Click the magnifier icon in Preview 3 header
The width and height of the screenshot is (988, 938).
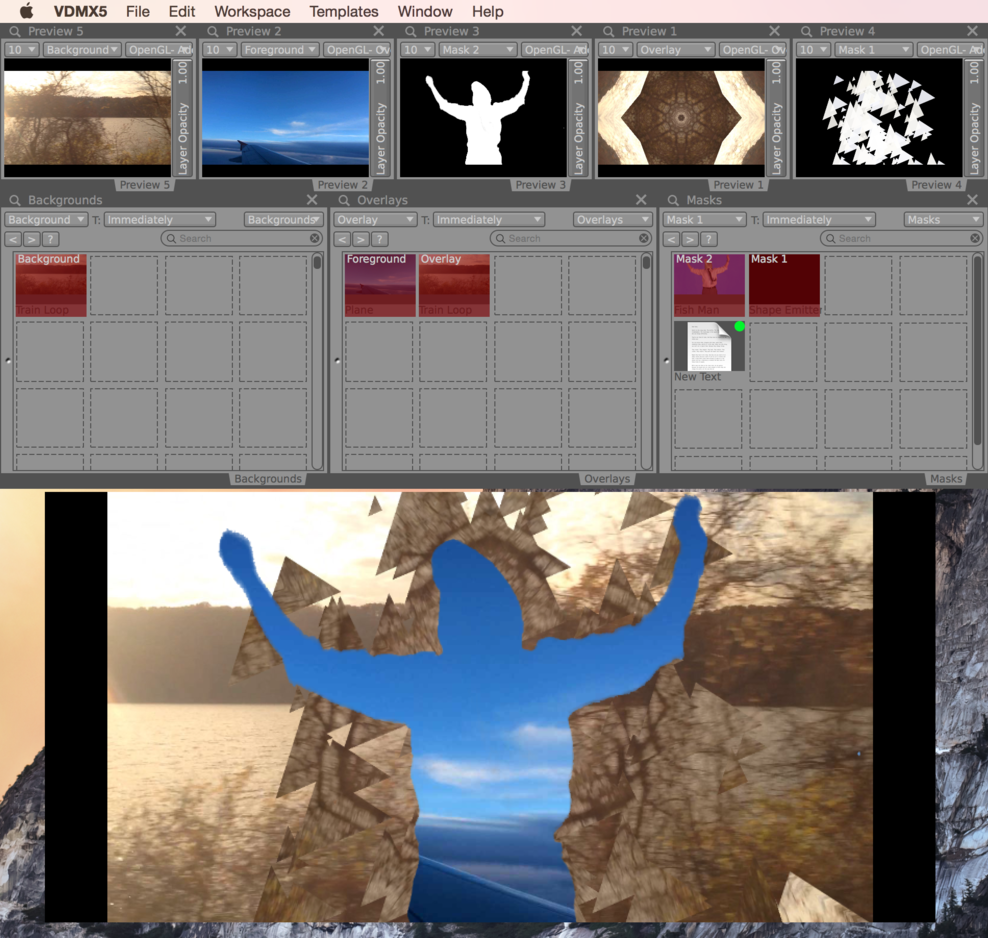411,31
